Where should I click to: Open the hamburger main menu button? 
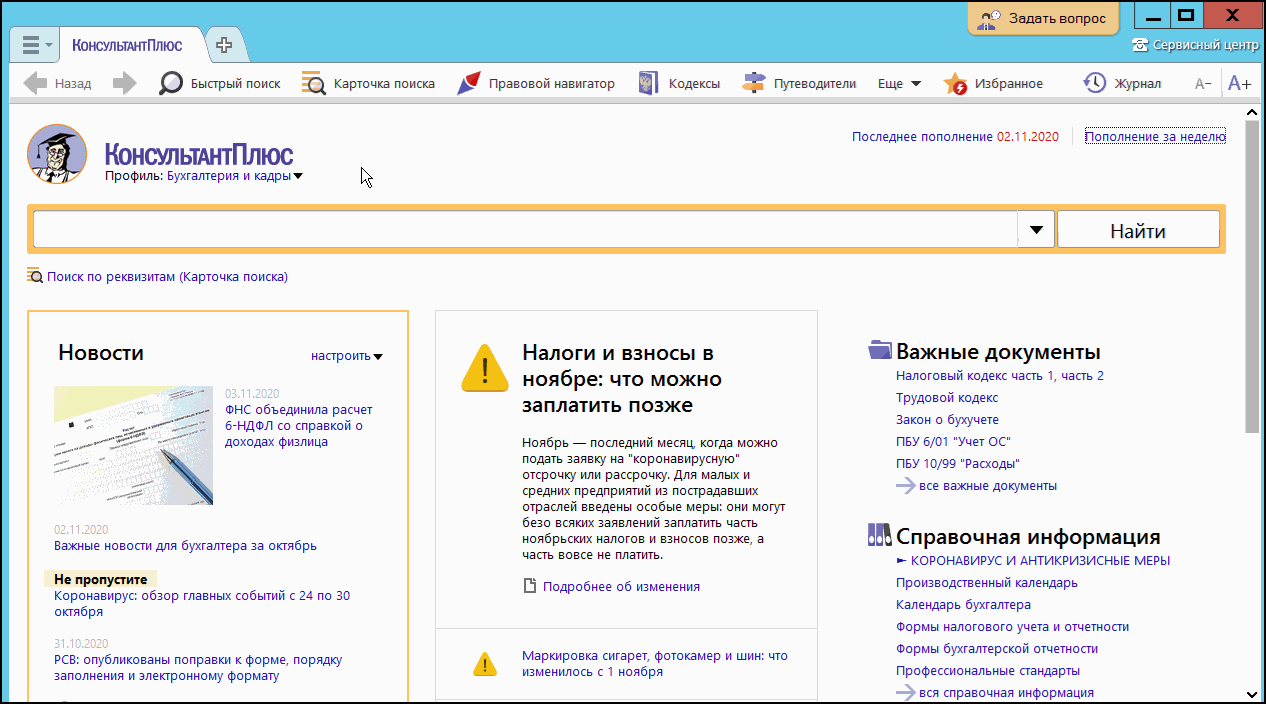pos(36,45)
